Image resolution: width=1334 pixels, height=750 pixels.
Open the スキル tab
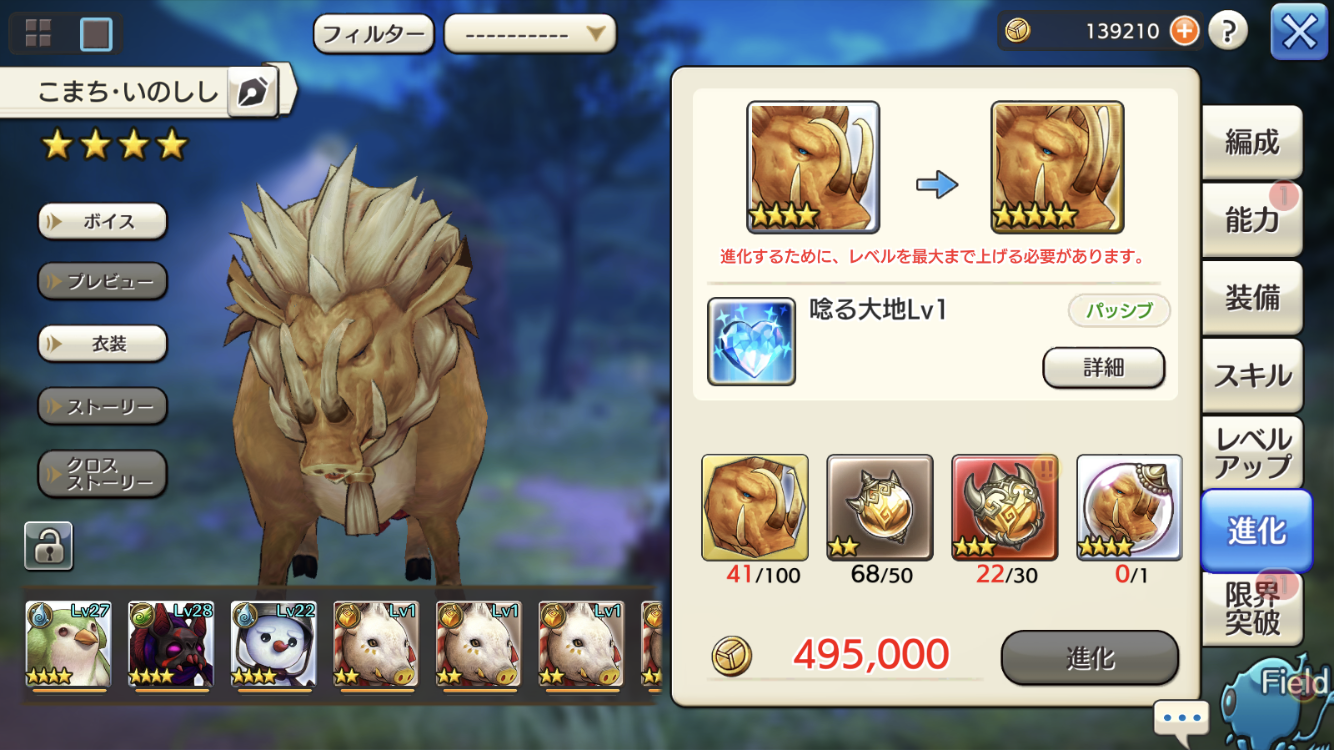1252,376
